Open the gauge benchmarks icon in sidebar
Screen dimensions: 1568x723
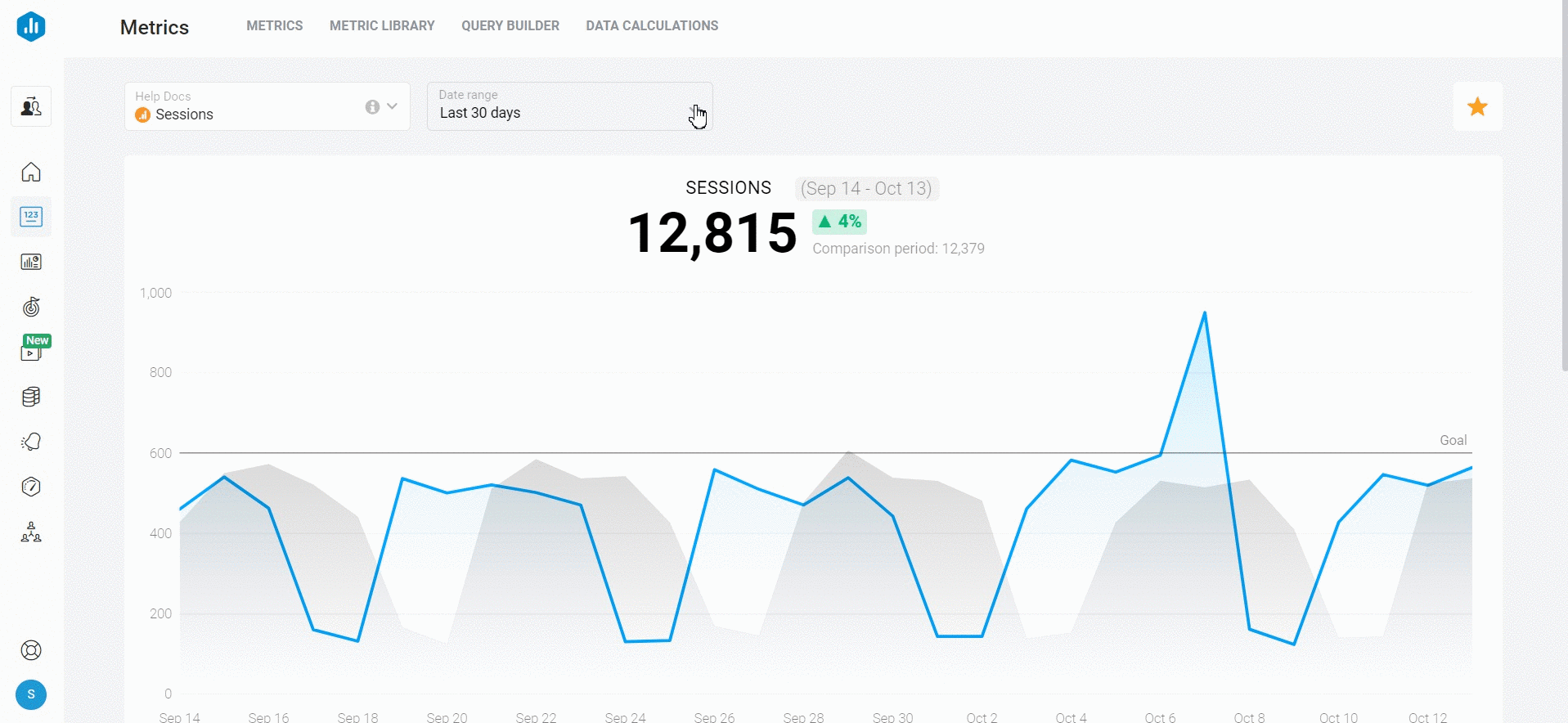pyautogui.click(x=31, y=487)
